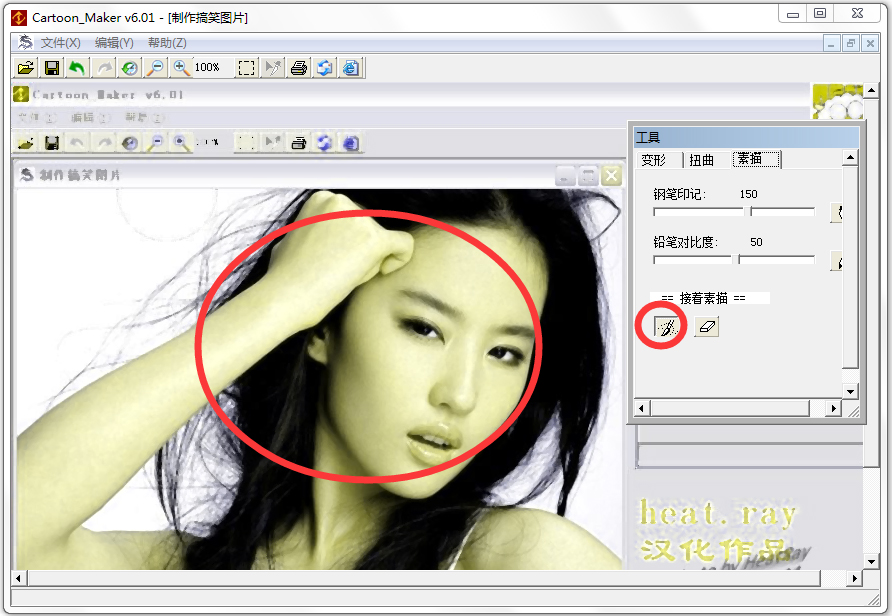Choose the eraser tool in the 工具 panel
Image resolution: width=892 pixels, height=616 pixels.
pyautogui.click(x=707, y=327)
